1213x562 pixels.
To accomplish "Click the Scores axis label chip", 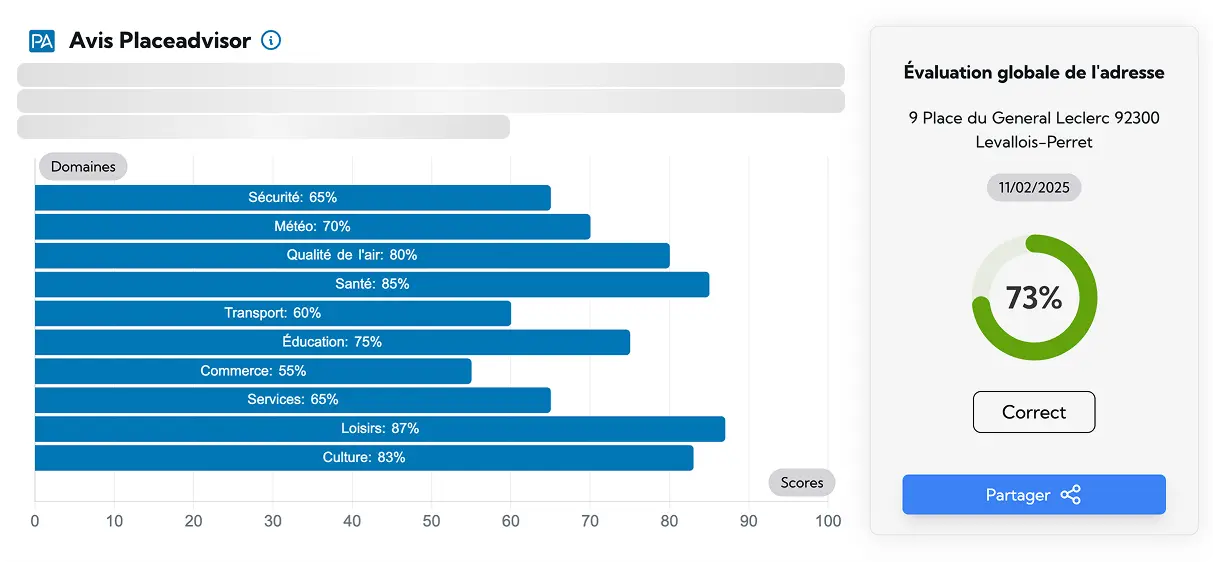I will point(802,482).
